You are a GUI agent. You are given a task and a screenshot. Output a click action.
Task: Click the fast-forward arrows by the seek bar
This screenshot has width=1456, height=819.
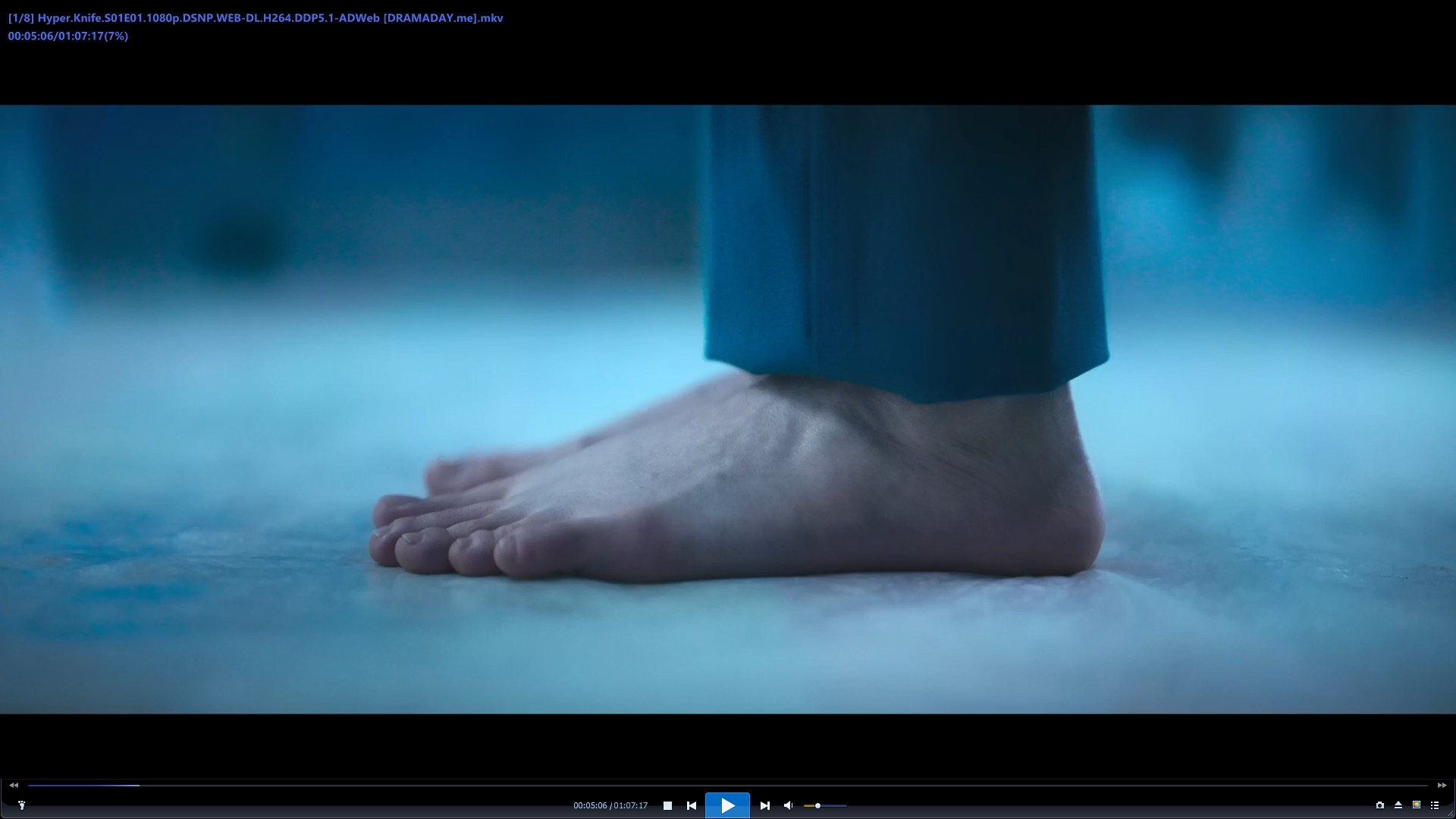1442,786
